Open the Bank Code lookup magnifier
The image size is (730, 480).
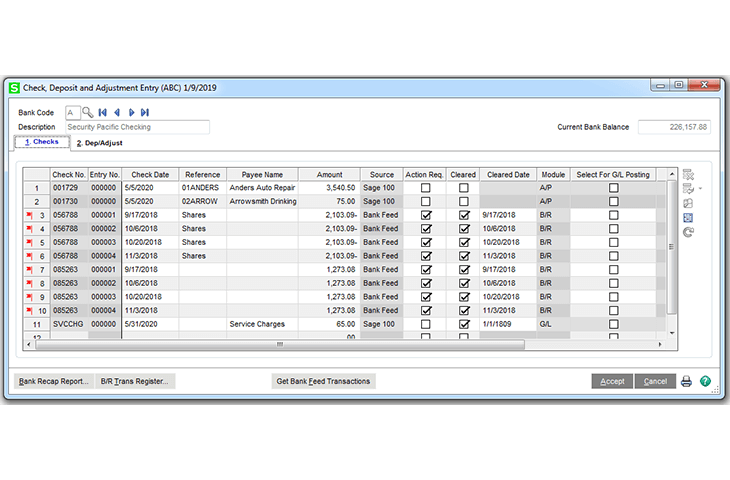(x=88, y=112)
